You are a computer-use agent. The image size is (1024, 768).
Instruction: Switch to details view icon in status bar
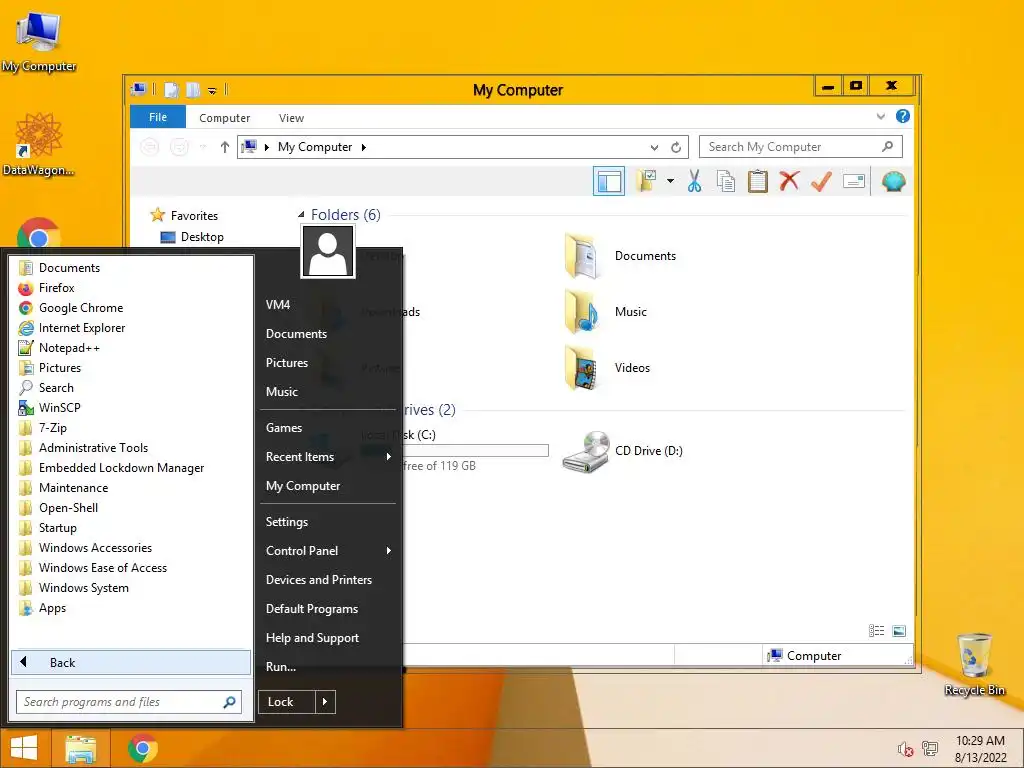[876, 630]
